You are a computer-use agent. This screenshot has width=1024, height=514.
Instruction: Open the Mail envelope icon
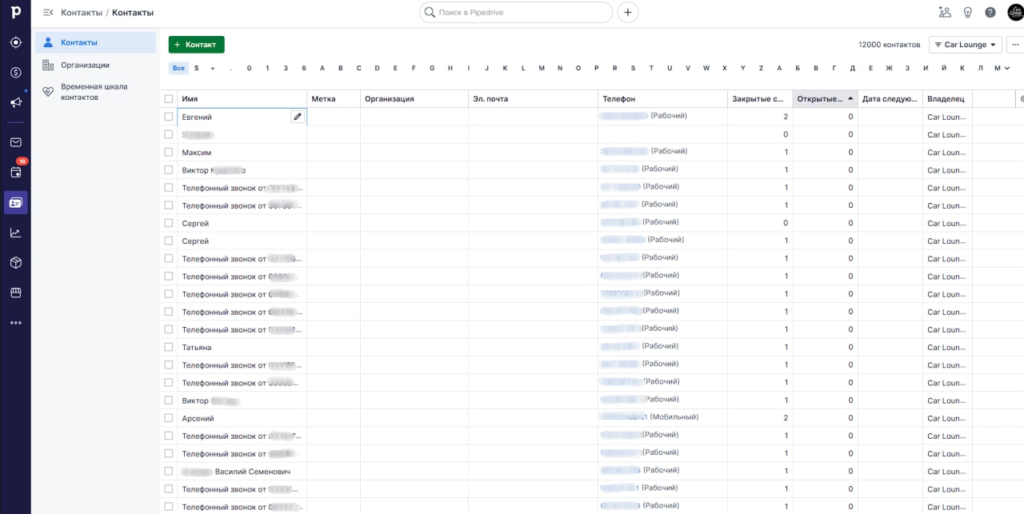click(16, 142)
